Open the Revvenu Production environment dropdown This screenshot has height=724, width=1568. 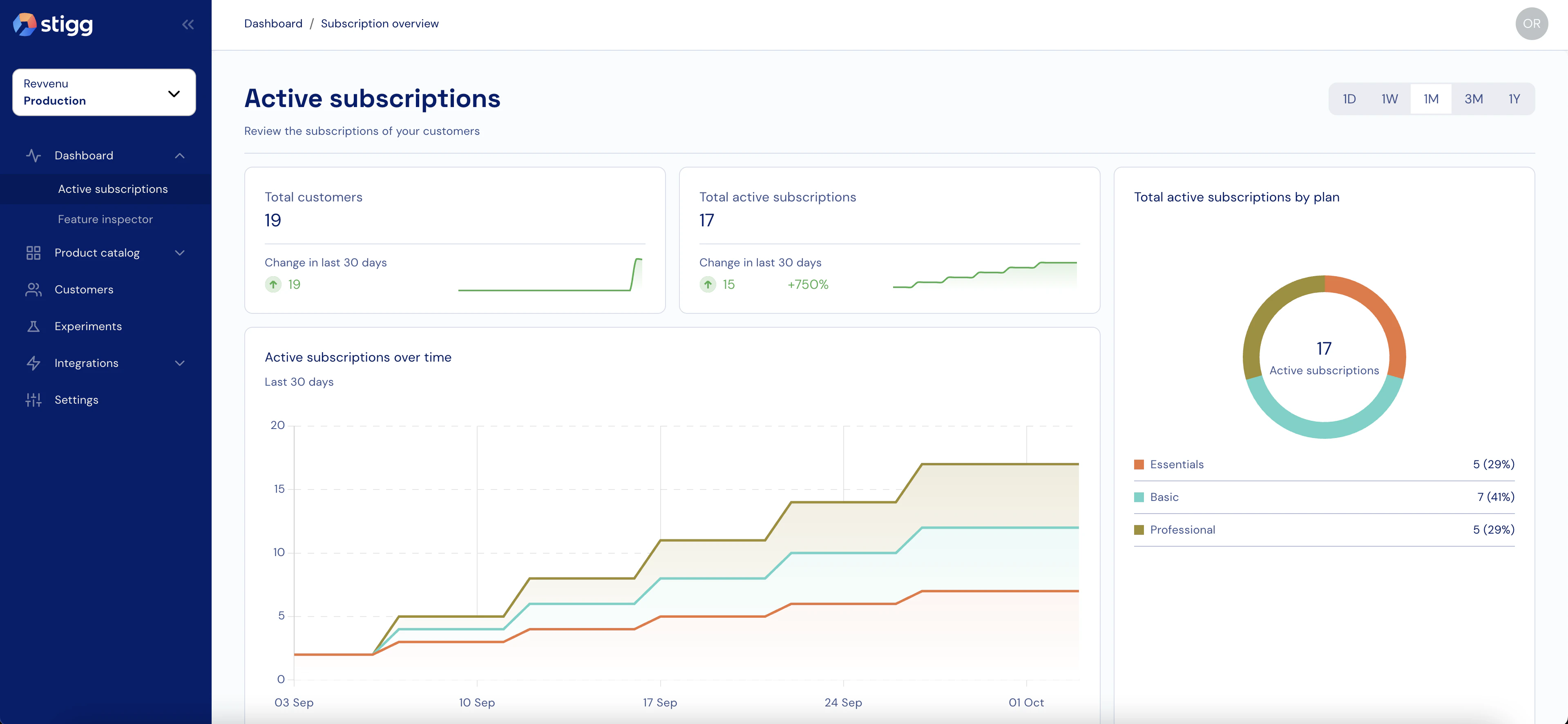(x=104, y=93)
